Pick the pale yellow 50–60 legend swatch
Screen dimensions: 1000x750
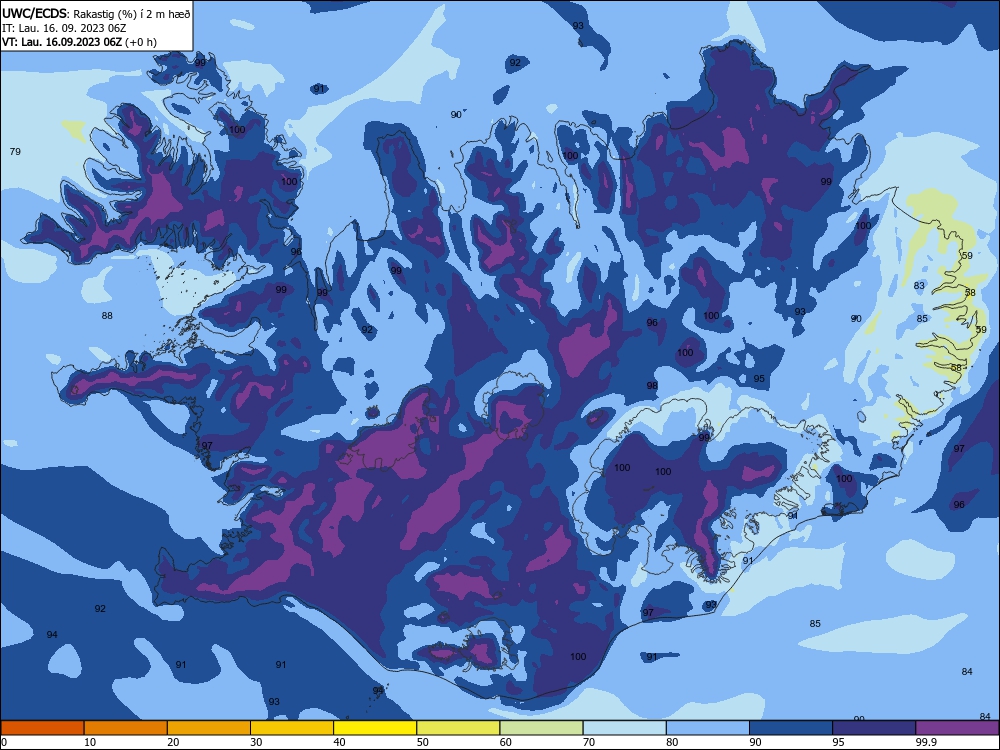coord(459,728)
